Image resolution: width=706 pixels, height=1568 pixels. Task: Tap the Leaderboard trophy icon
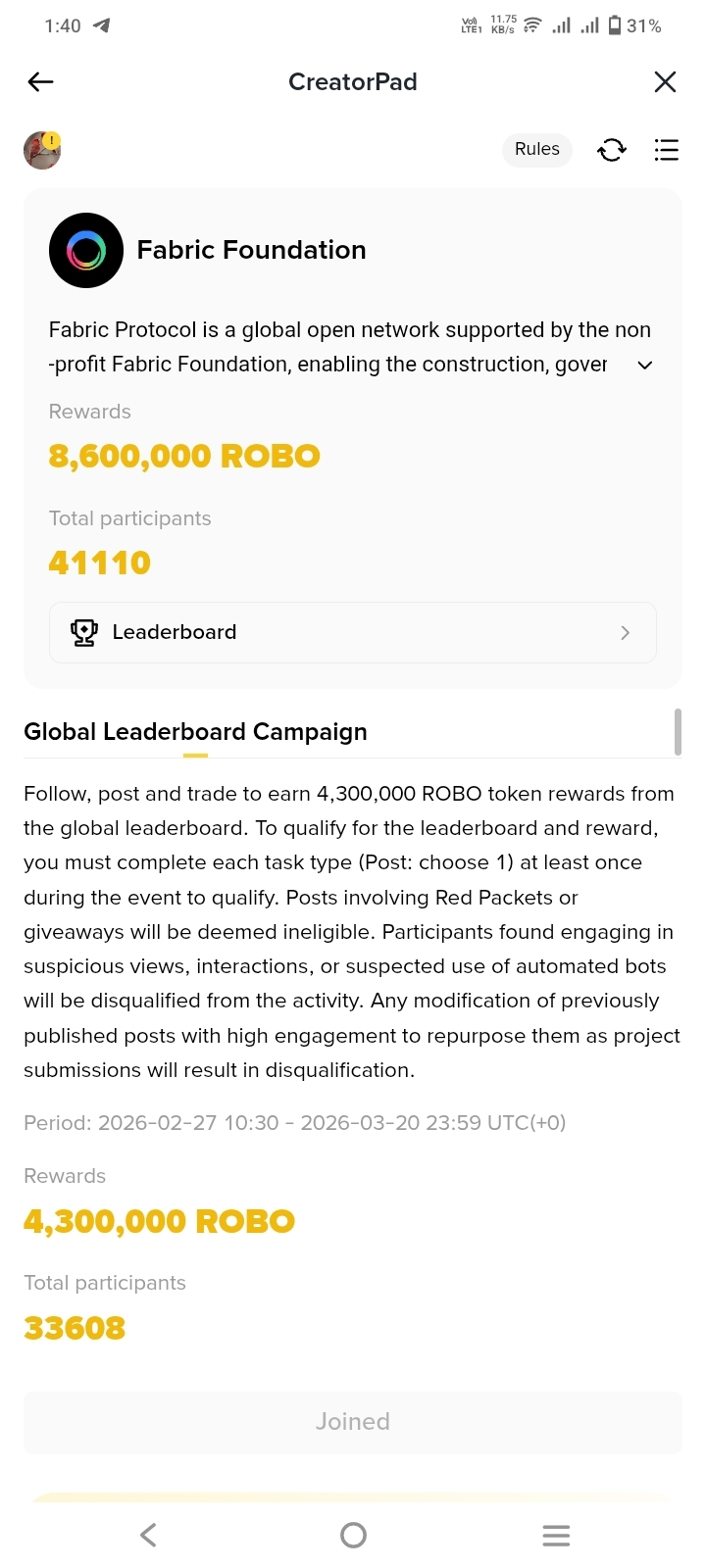[84, 633]
